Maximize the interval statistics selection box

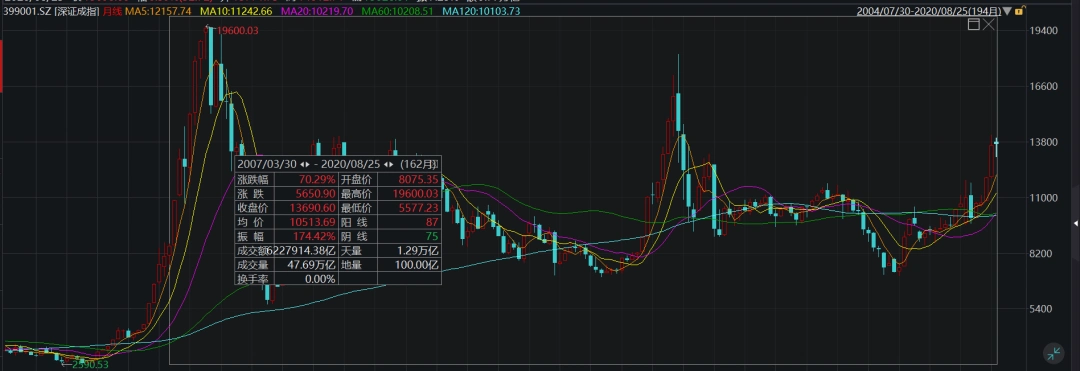pyautogui.click(x=973, y=24)
